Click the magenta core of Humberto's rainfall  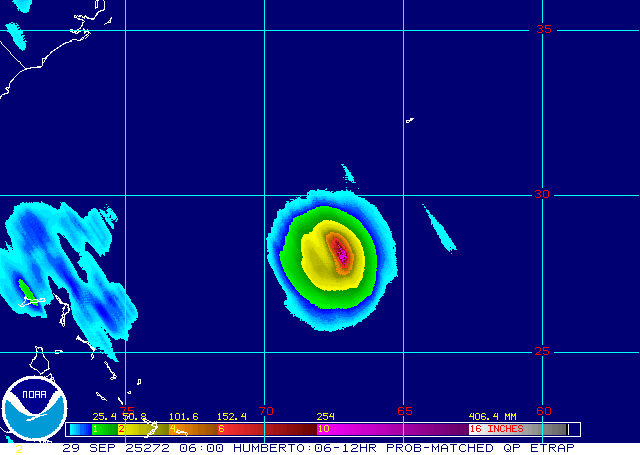(x=342, y=254)
